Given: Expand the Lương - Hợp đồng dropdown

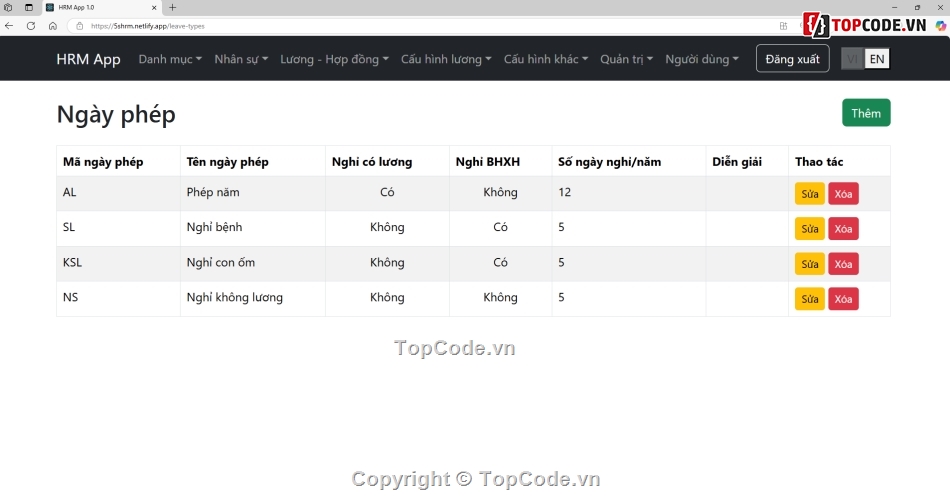Looking at the screenshot, I should 334,59.
